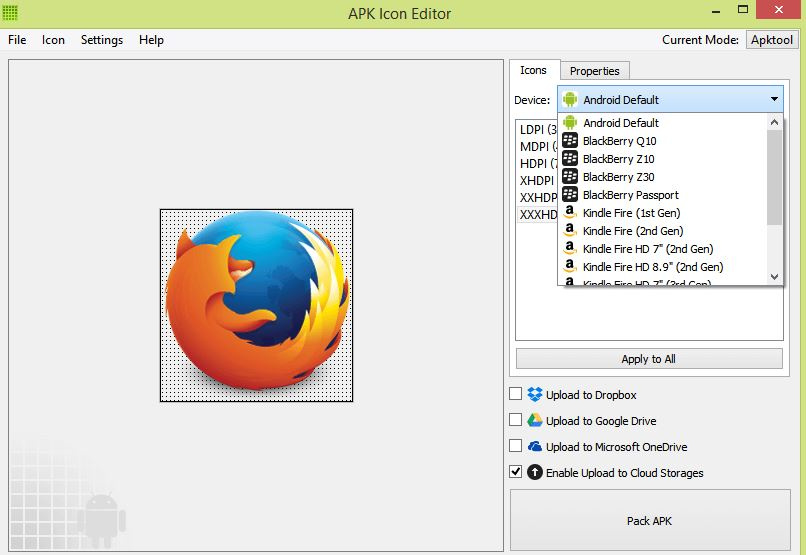
Task: Click the Dropbox logo icon
Action: click(x=535, y=395)
